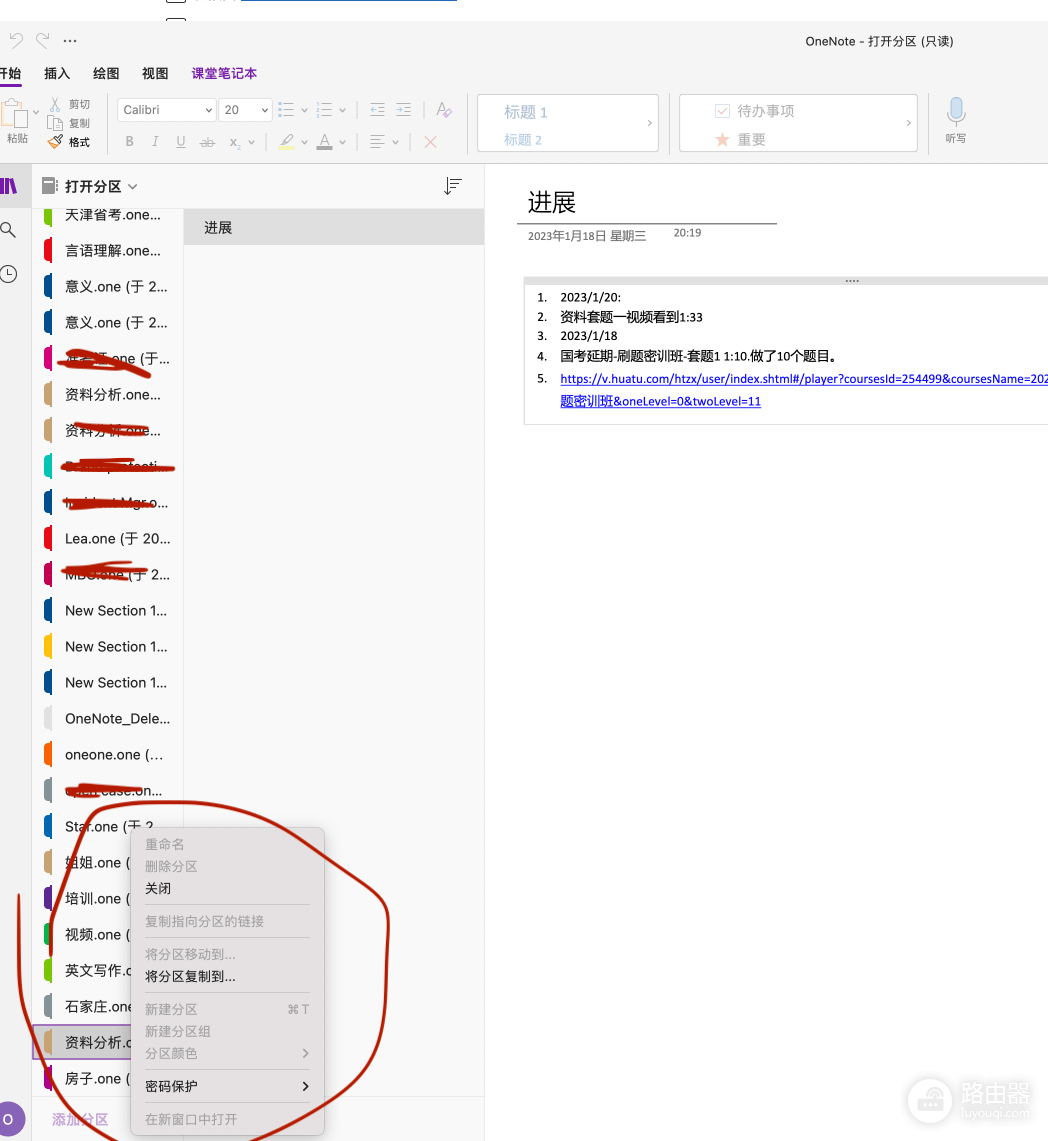Click the page date 2023年1月18日
This screenshot has height=1141, width=1048.
(x=587, y=236)
